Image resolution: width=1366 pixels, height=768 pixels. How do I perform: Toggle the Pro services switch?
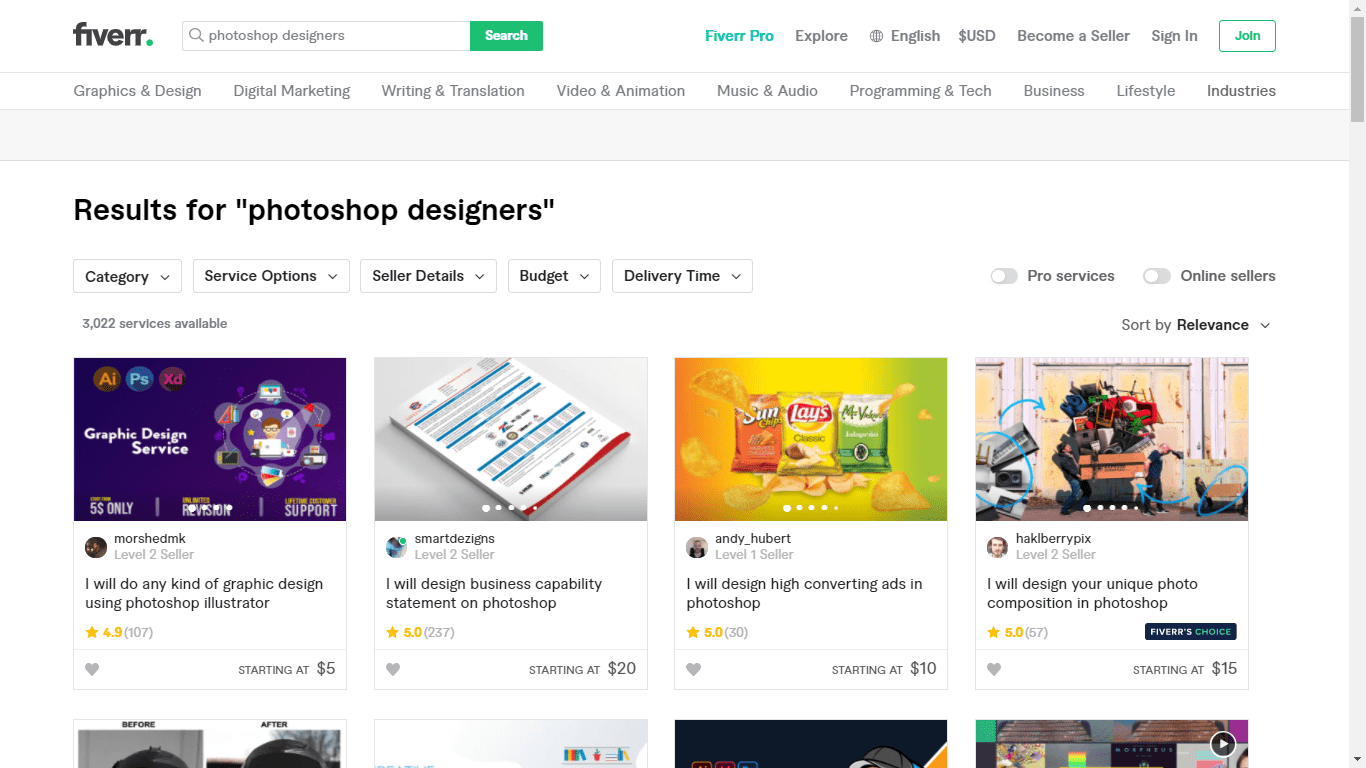tap(1004, 276)
